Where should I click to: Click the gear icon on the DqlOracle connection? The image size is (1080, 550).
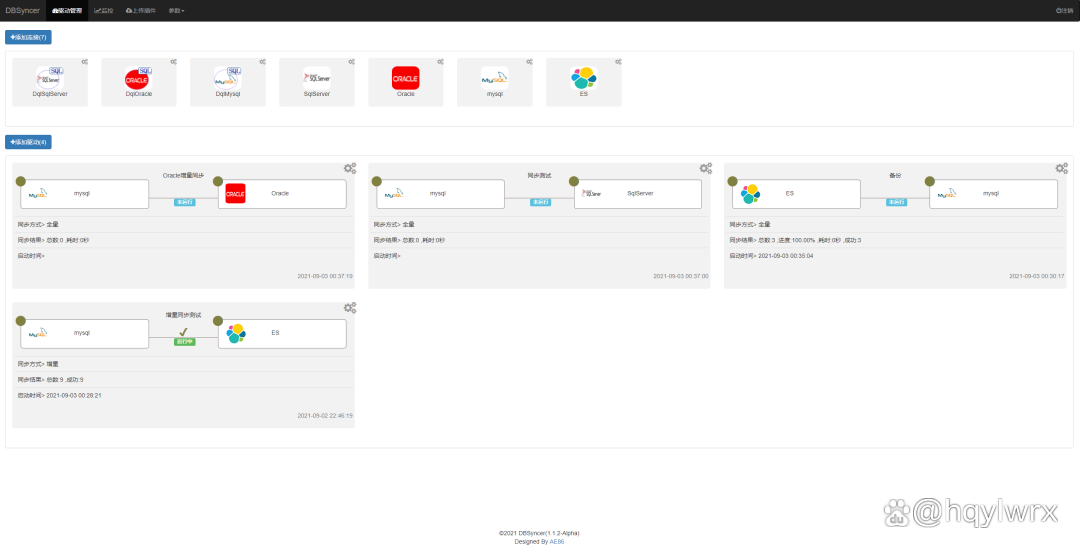pos(173,62)
